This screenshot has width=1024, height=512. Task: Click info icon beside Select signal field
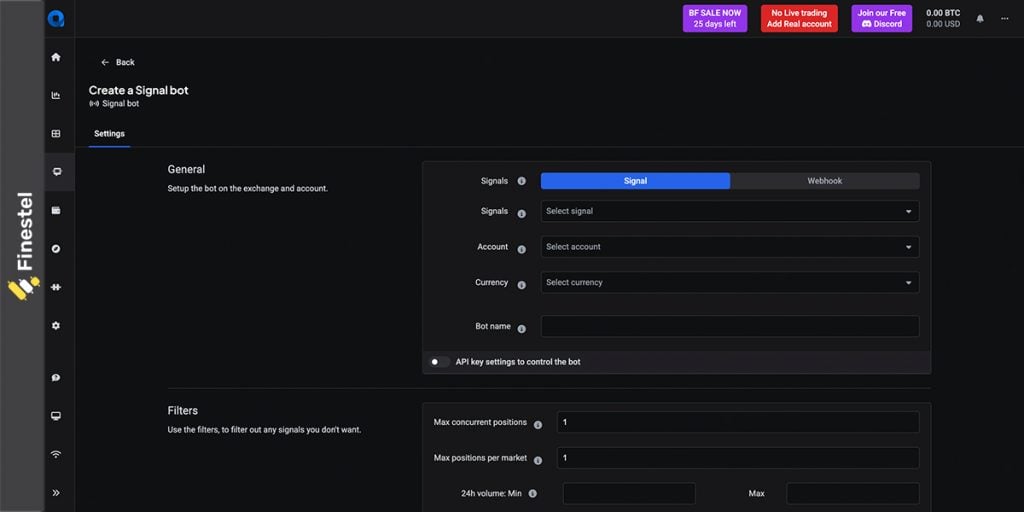tap(522, 214)
